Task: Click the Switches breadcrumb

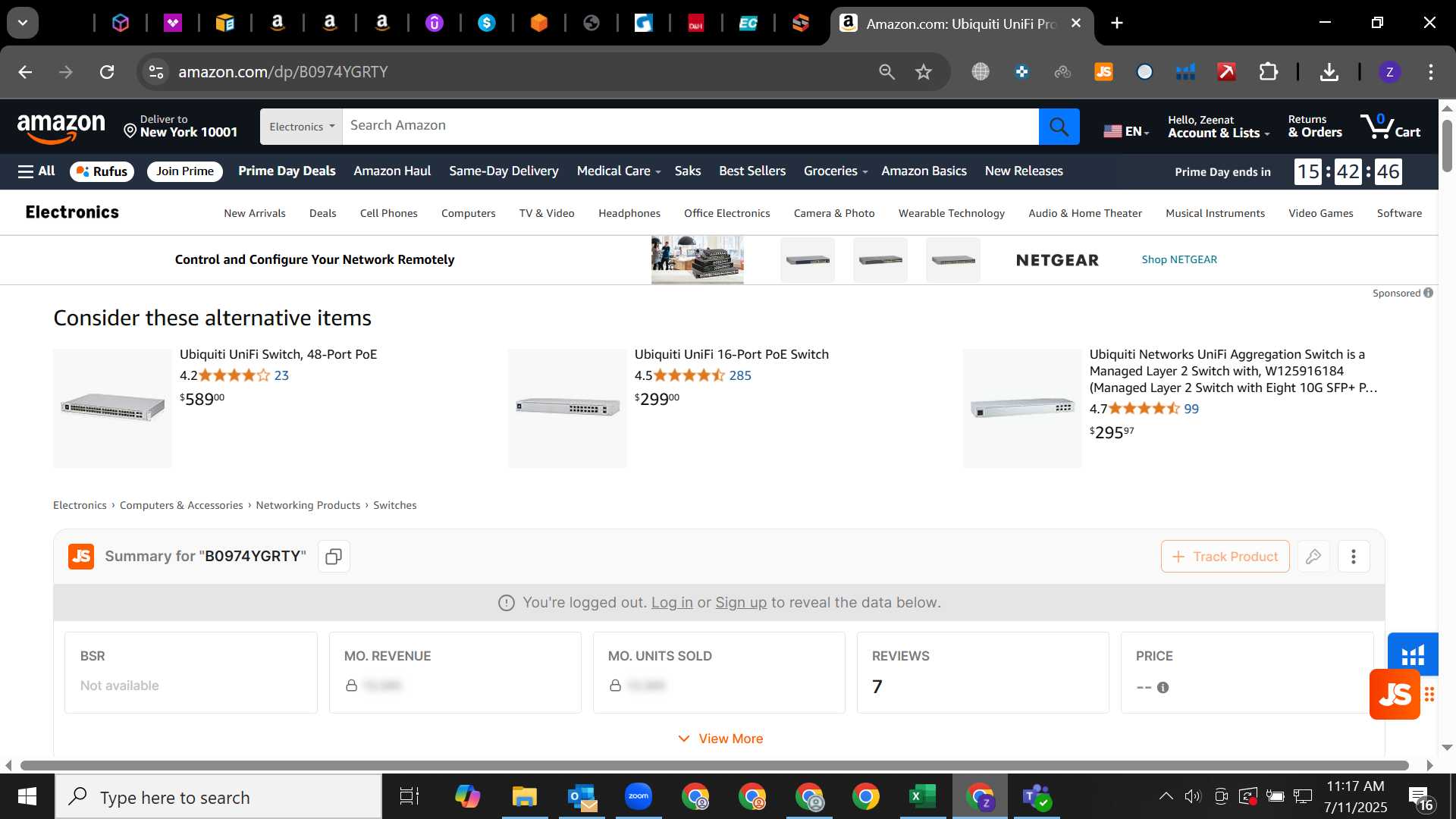Action: (x=394, y=506)
